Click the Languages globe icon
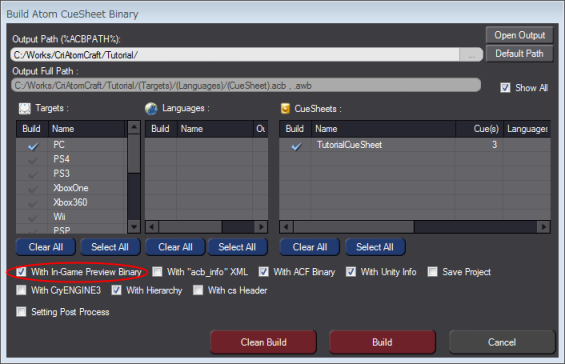This screenshot has height=364, width=565. pyautogui.click(x=151, y=108)
